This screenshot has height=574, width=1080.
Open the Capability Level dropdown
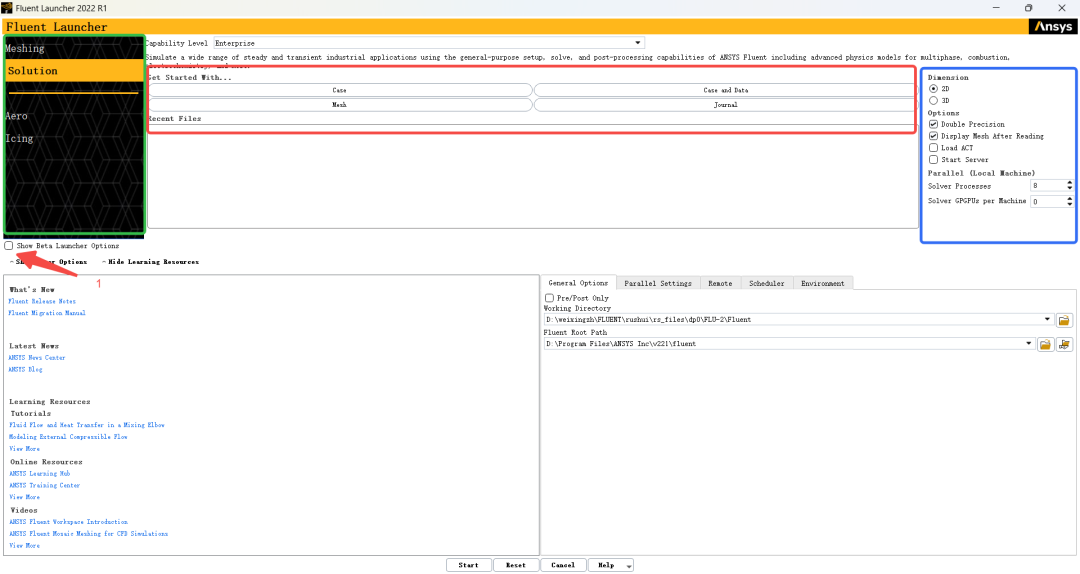(x=428, y=43)
